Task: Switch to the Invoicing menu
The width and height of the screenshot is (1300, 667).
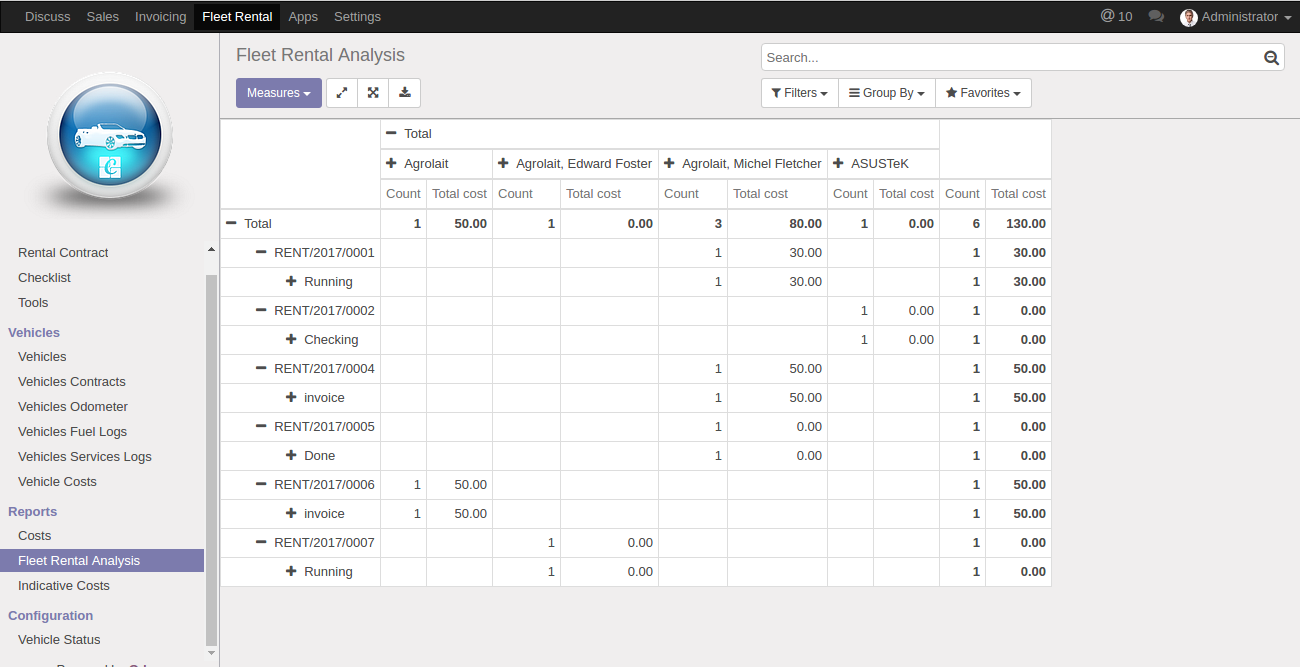Action: tap(160, 16)
